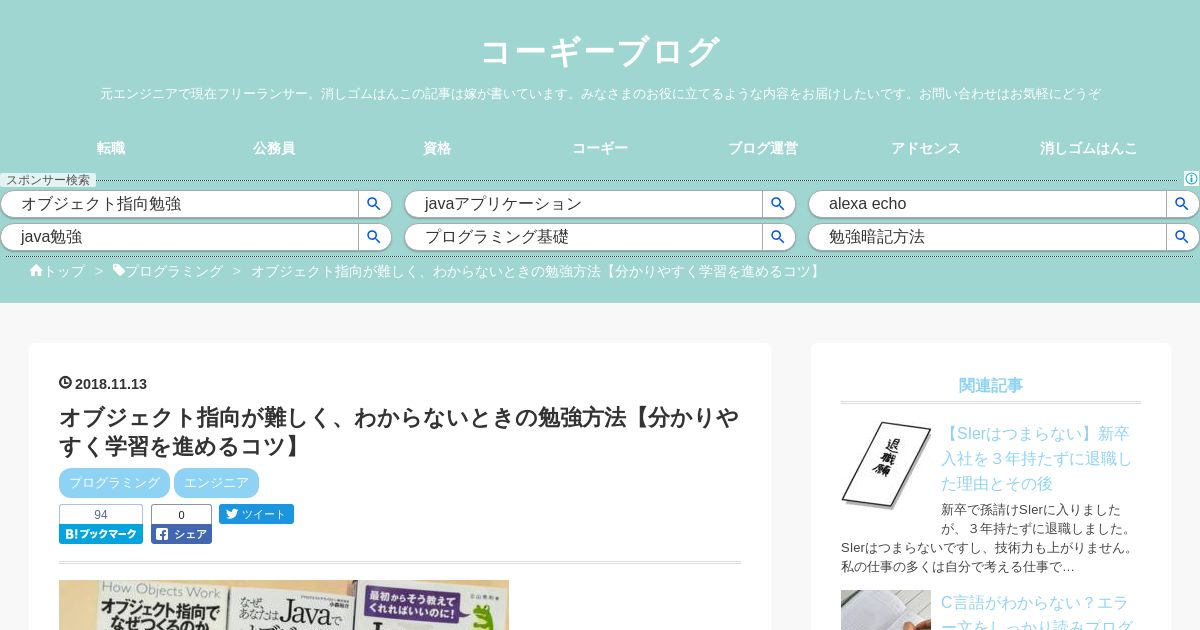This screenshot has height=630, width=1200.
Task: Click search icon for 勉強暗記方法
Action: click(1182, 237)
